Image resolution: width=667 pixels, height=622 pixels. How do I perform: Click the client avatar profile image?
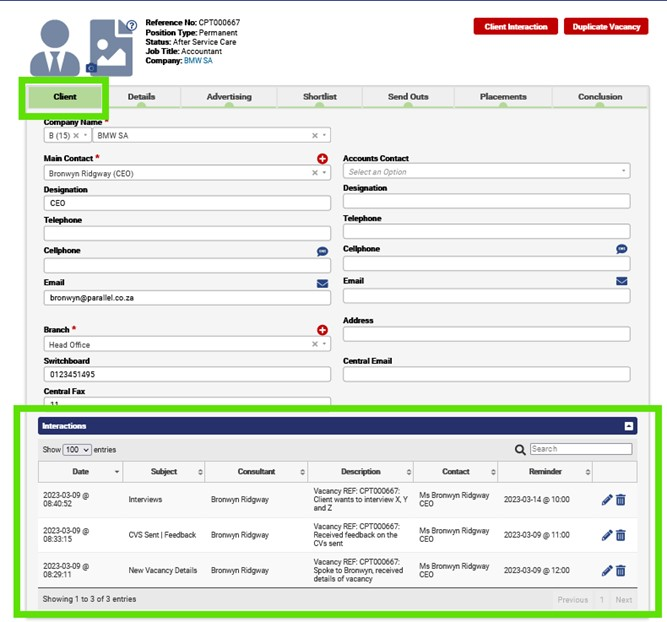tap(54, 48)
